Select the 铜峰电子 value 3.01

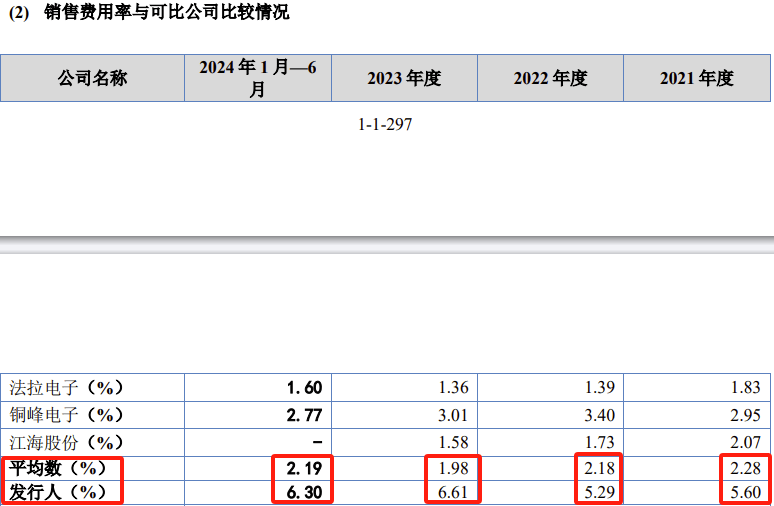point(451,414)
